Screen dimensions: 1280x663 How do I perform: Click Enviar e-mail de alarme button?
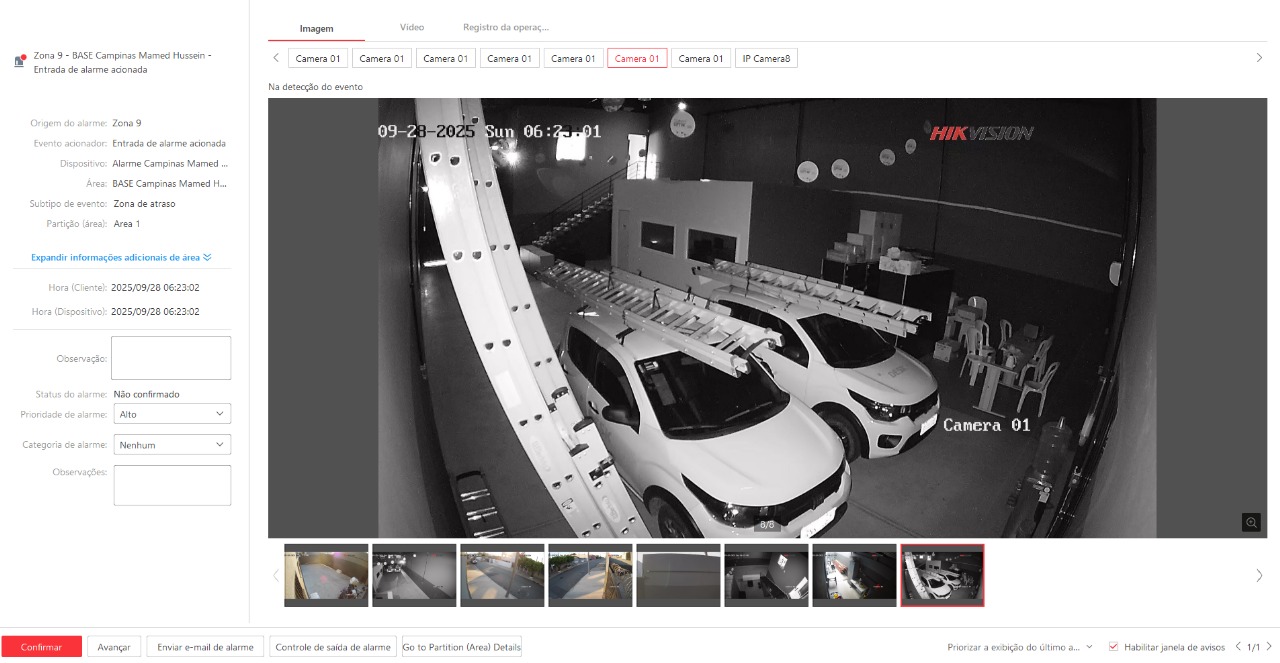click(205, 647)
